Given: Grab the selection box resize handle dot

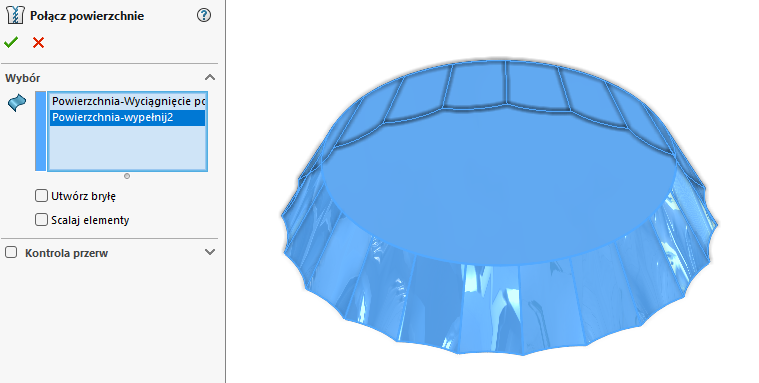Looking at the screenshot, I should click(x=127, y=176).
